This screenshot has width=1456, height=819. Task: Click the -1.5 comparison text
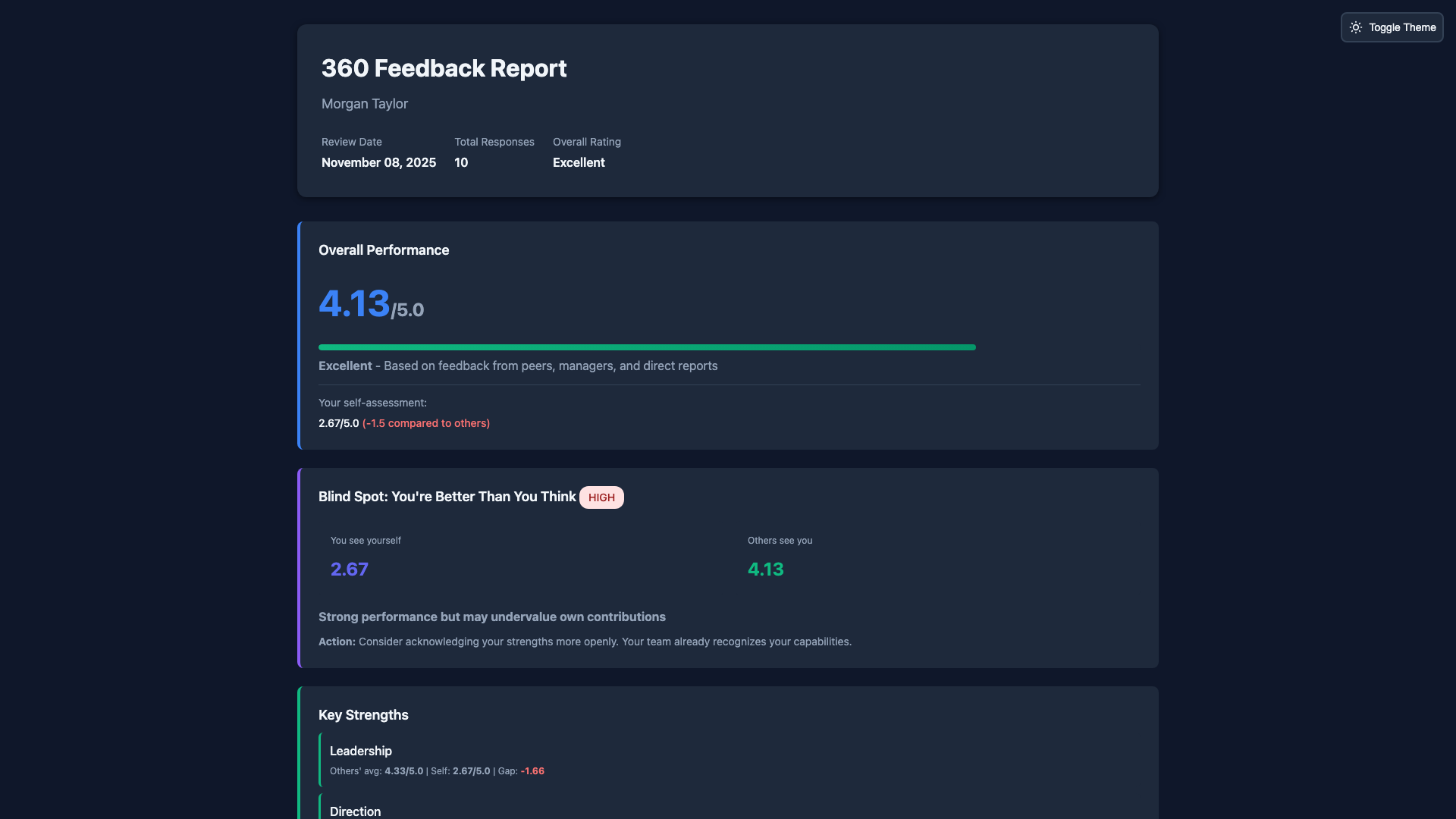(x=425, y=423)
